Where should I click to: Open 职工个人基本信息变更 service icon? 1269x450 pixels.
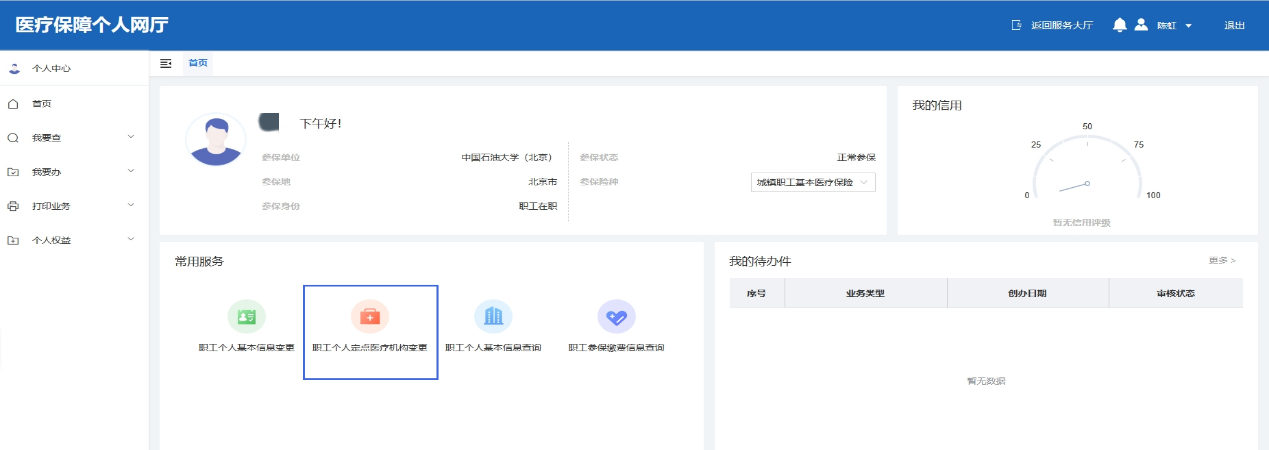pyautogui.click(x=246, y=317)
